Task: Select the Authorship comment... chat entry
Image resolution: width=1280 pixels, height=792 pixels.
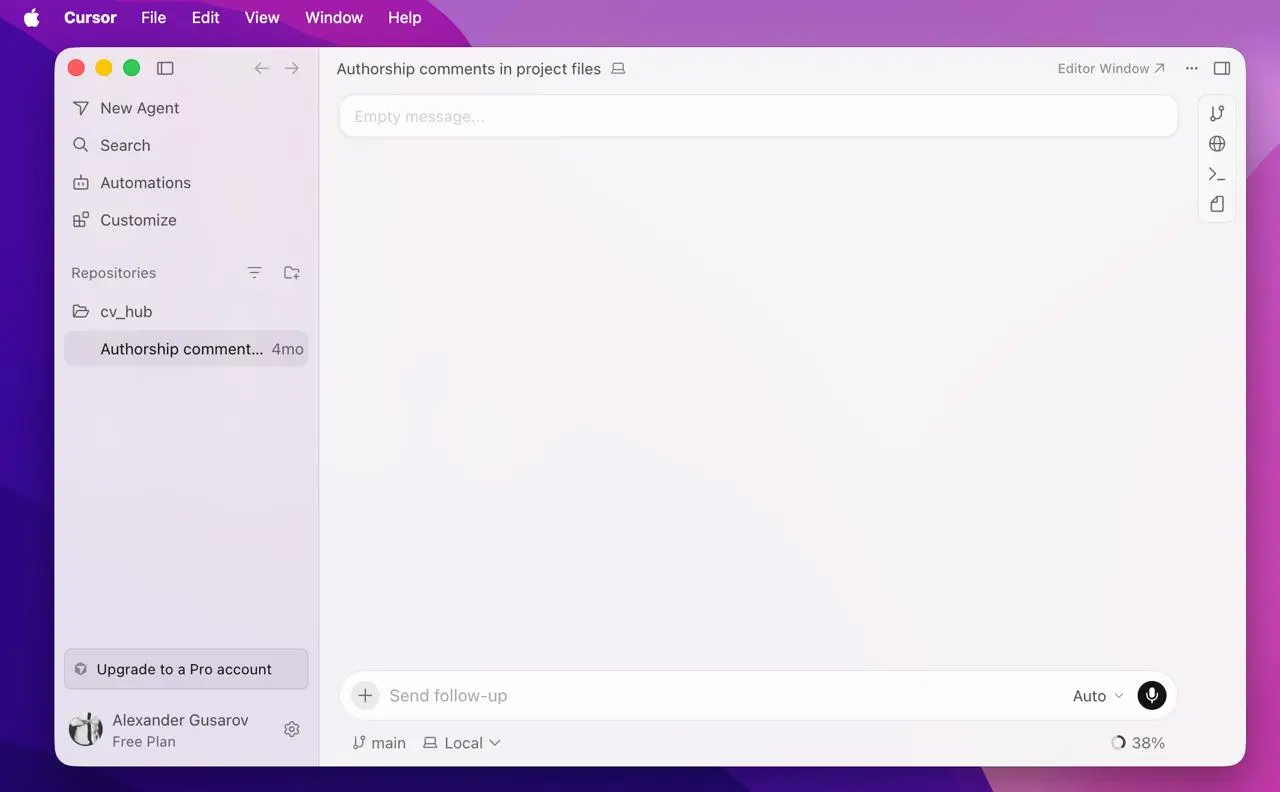Action: [x=186, y=349]
